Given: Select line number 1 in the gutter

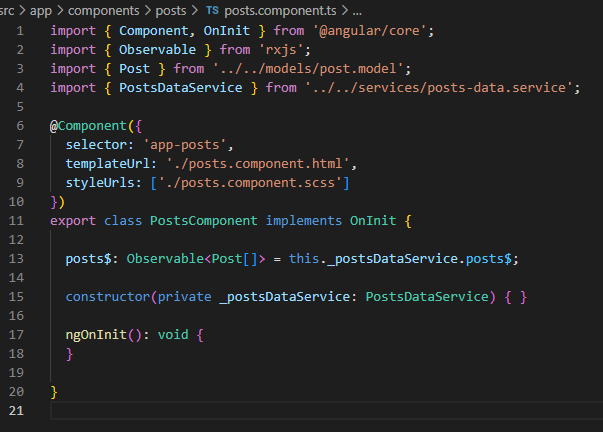Looking at the screenshot, I should (x=21, y=31).
